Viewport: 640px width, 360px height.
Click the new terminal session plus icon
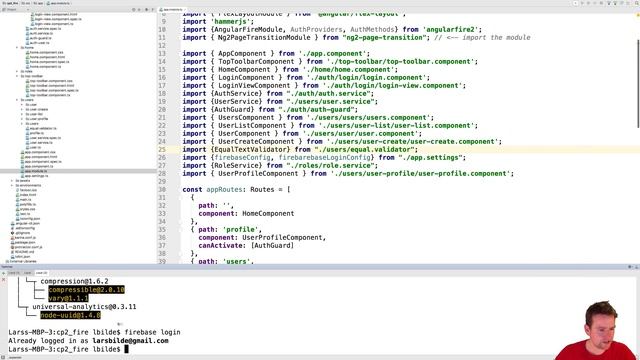coord(4,273)
